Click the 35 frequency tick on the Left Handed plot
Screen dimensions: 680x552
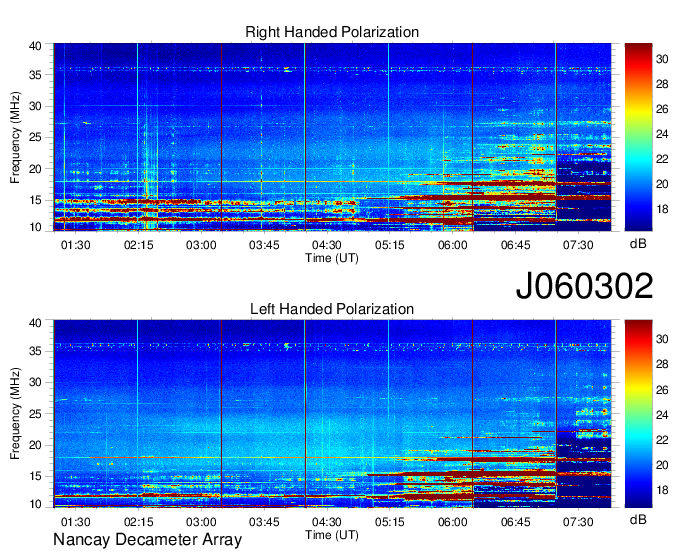(x=35, y=351)
